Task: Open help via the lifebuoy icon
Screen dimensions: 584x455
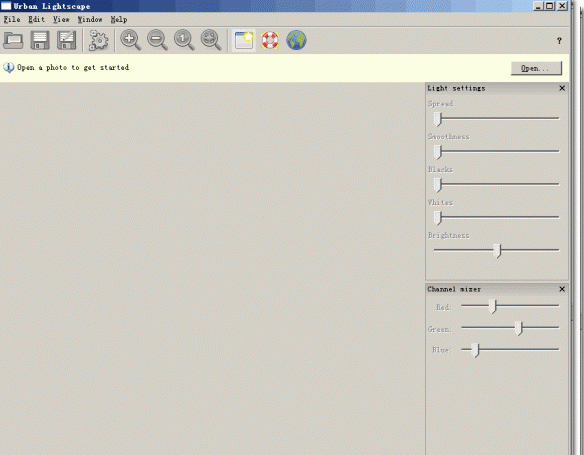Action: tap(270, 40)
